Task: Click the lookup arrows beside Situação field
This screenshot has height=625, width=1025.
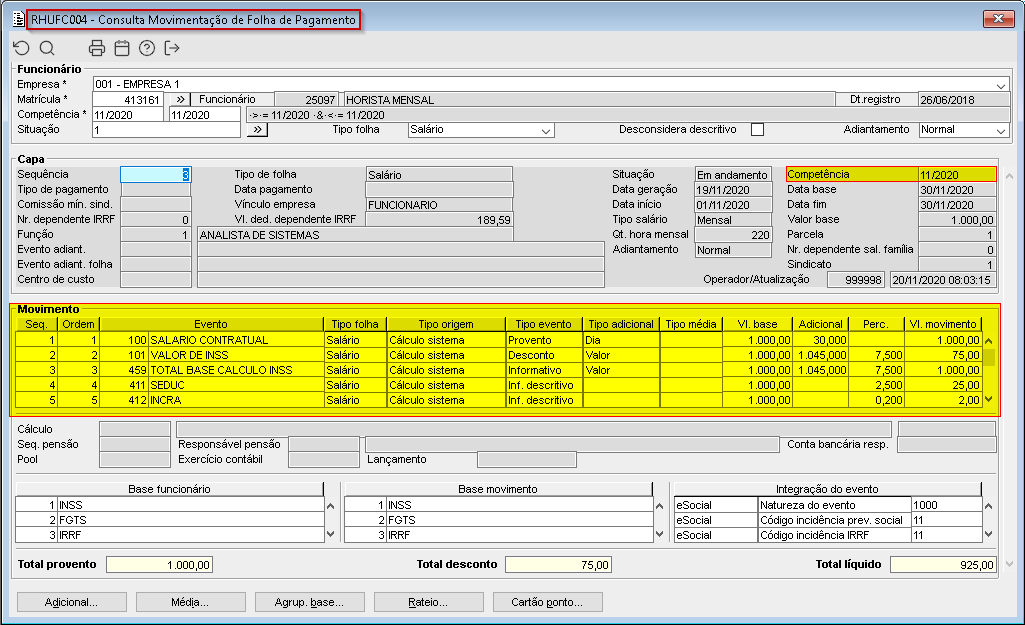Action: pyautogui.click(x=256, y=130)
